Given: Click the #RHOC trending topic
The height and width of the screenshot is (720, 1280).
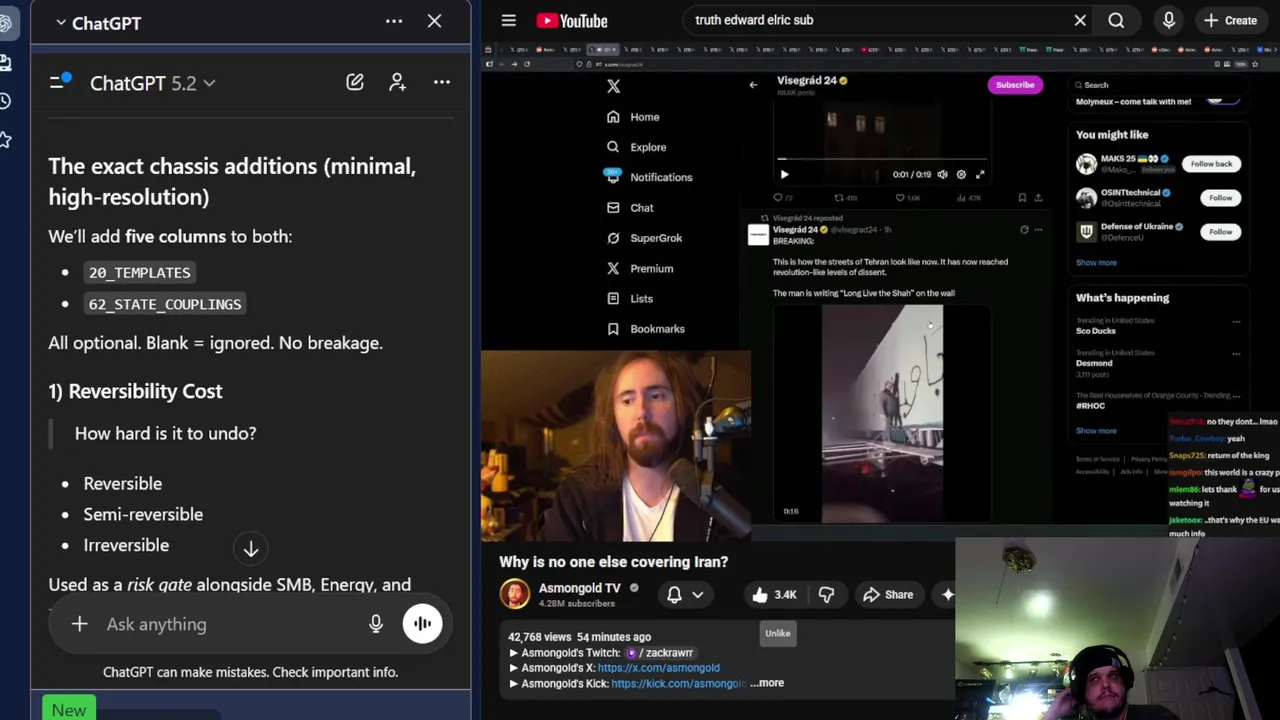Looking at the screenshot, I should click(1090, 406).
